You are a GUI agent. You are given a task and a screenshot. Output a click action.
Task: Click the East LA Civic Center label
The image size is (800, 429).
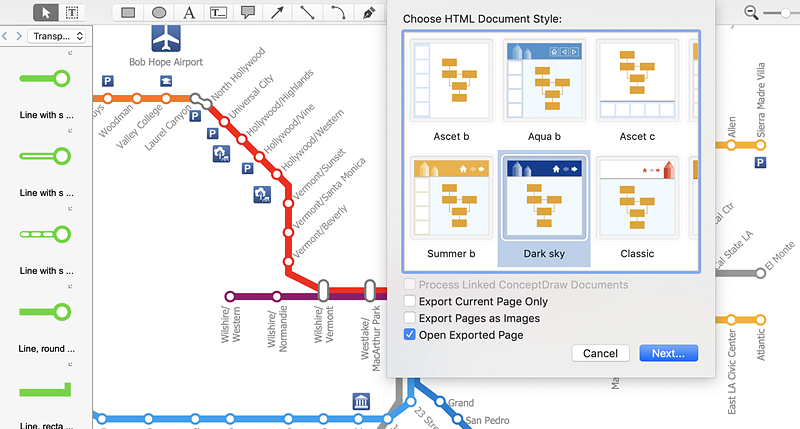(x=732, y=372)
